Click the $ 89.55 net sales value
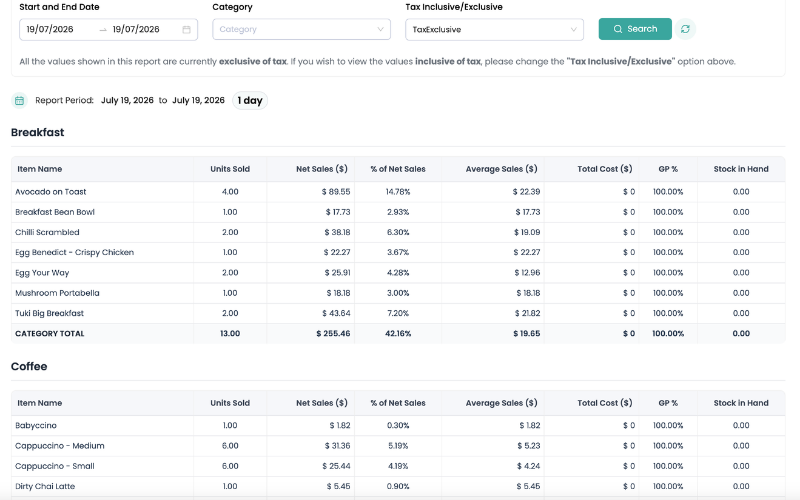Screen dimensions: 800x500 point(336,192)
